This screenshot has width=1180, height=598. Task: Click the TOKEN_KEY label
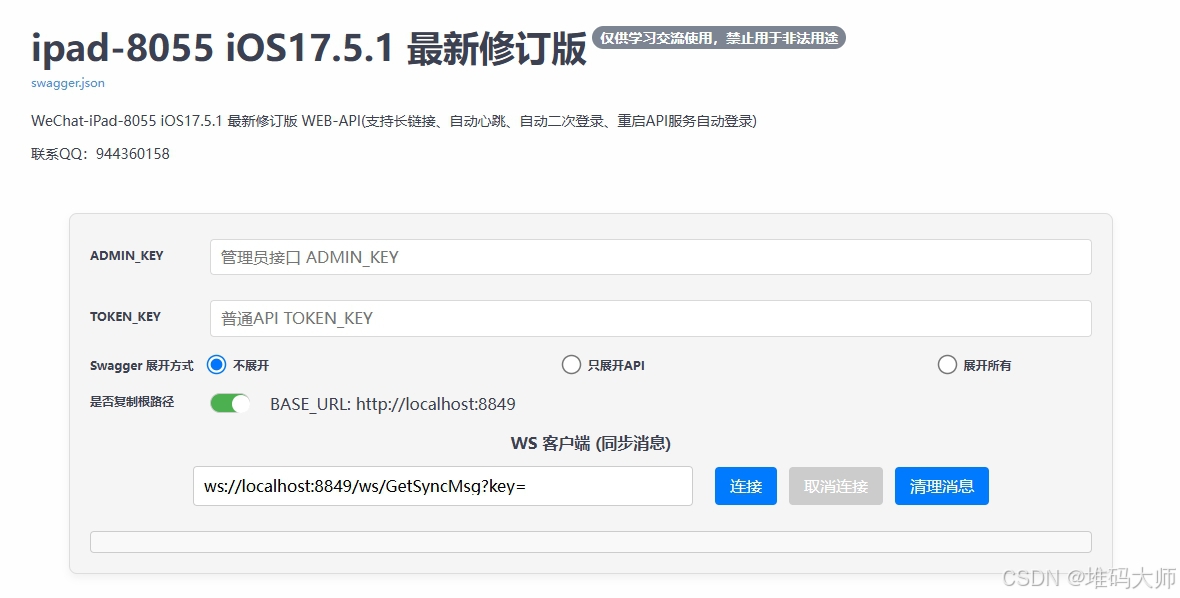click(126, 317)
